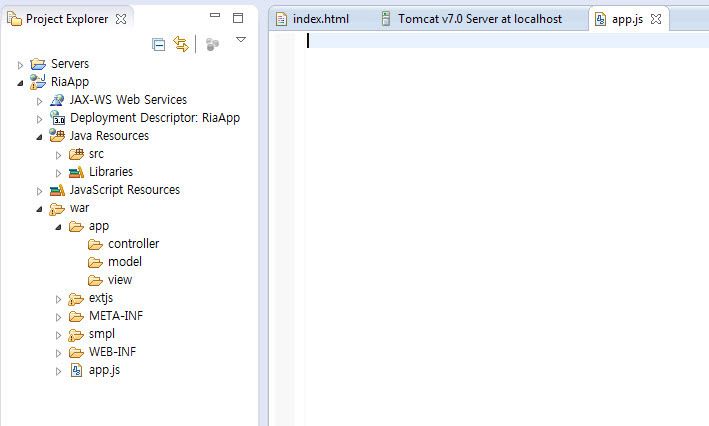
Task: Click the app.js file icon in tree
Action: coord(76,370)
